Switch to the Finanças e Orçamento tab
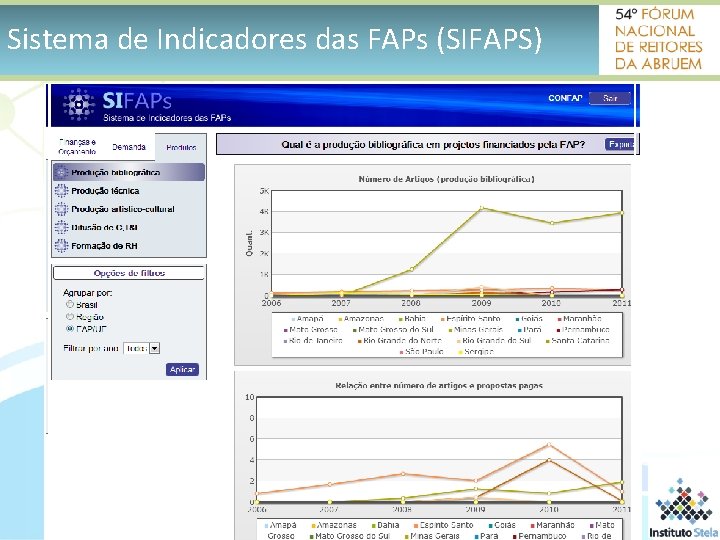This screenshot has height=540, width=720. (x=77, y=147)
